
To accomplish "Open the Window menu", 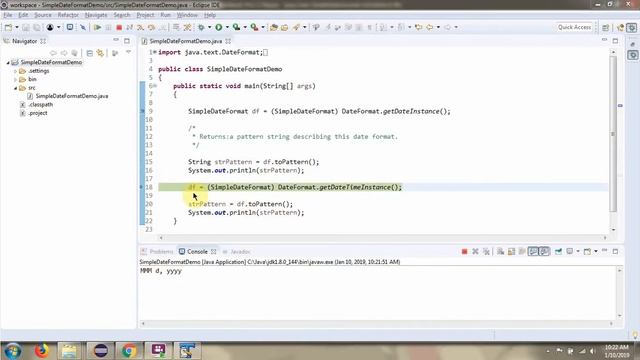I will point(187,15).
